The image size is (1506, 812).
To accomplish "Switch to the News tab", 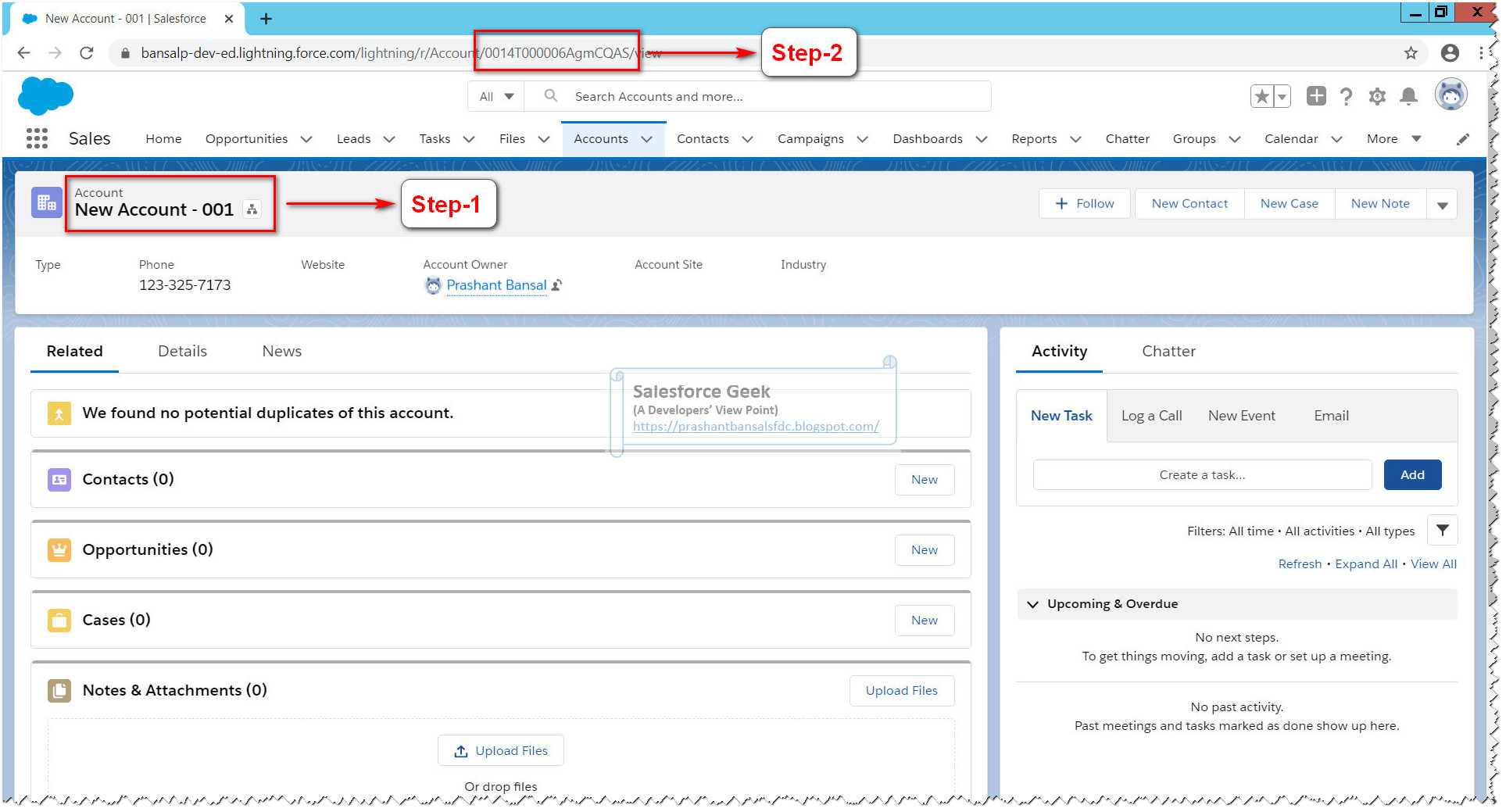I will [x=281, y=352].
